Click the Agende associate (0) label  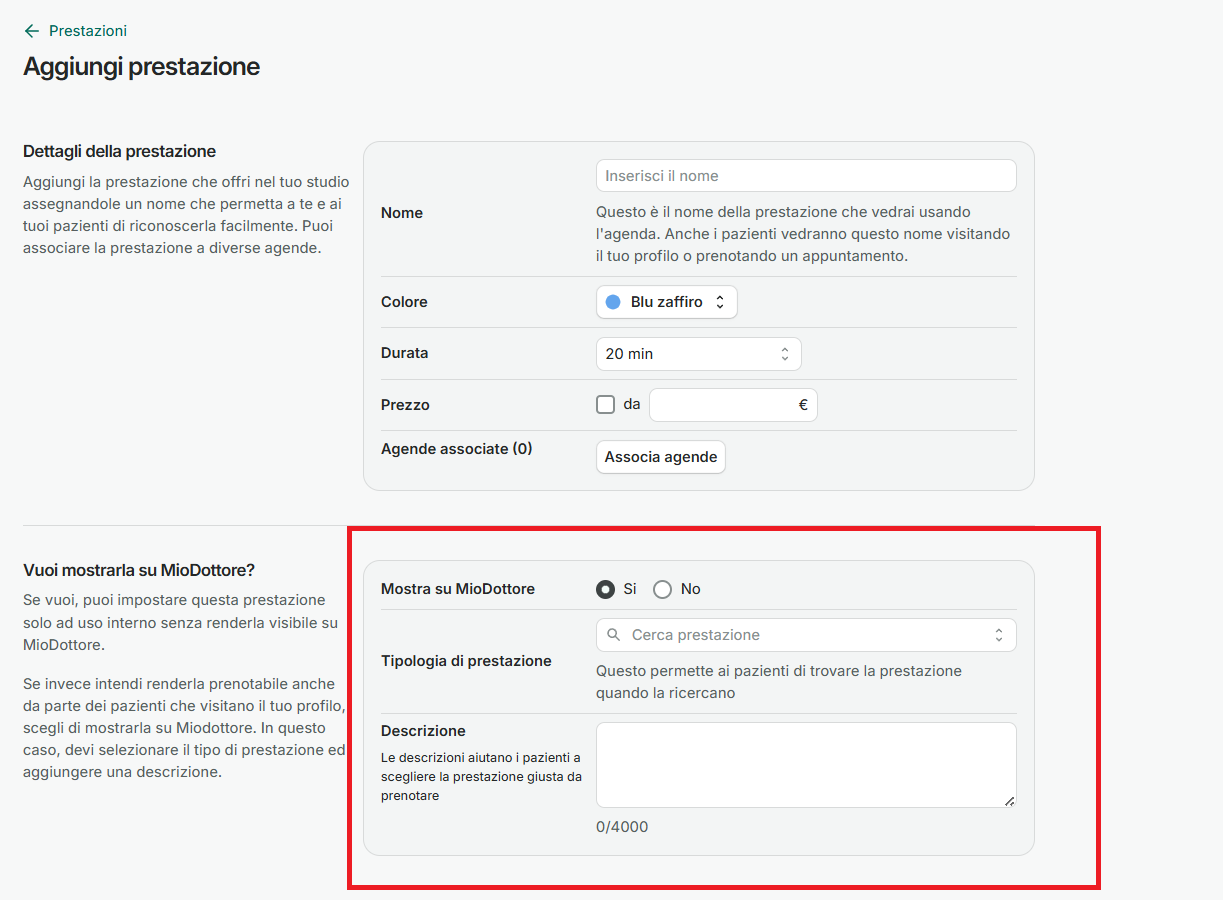(457, 449)
